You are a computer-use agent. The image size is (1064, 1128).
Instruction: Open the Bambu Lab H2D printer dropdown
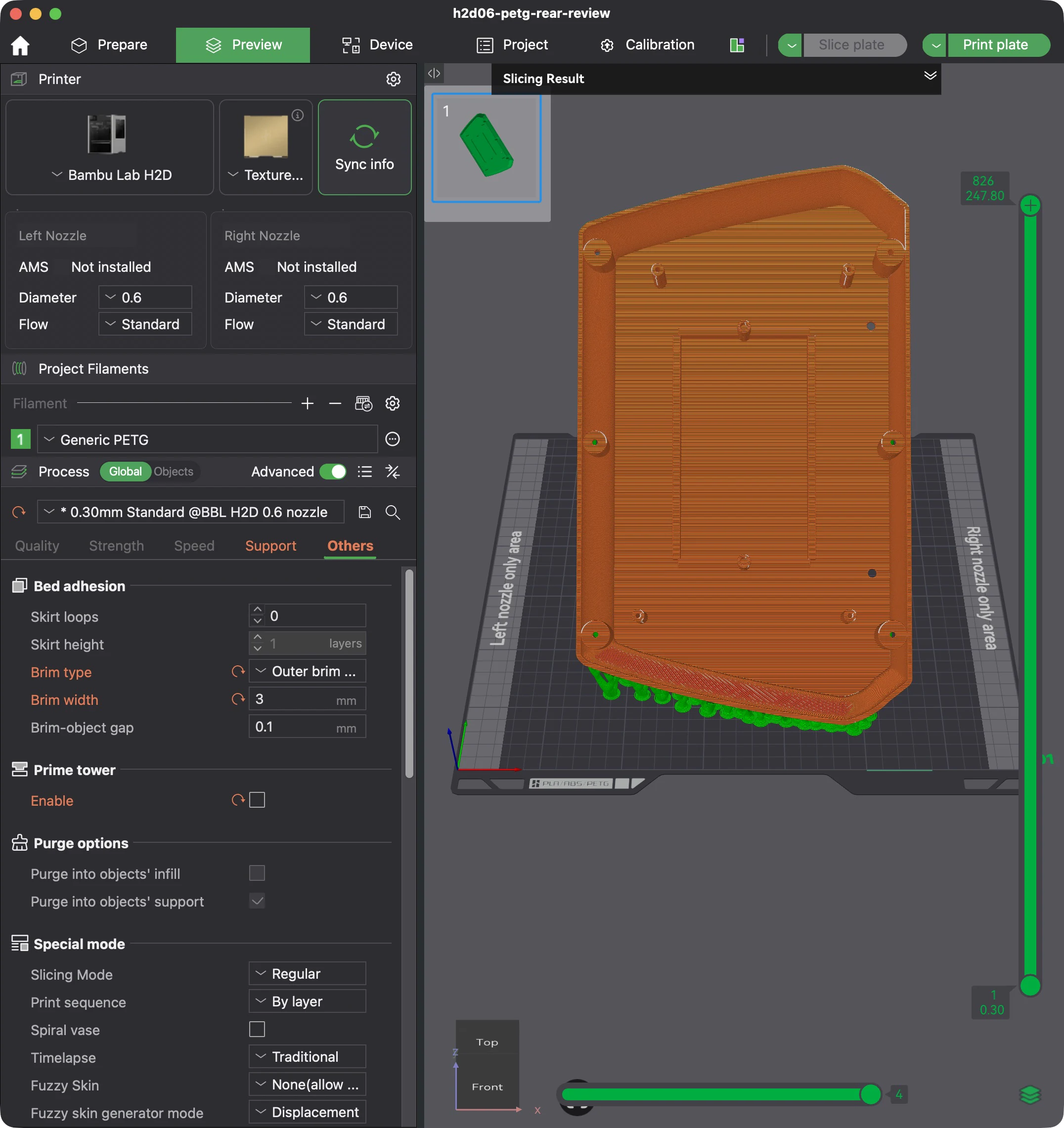(x=110, y=147)
